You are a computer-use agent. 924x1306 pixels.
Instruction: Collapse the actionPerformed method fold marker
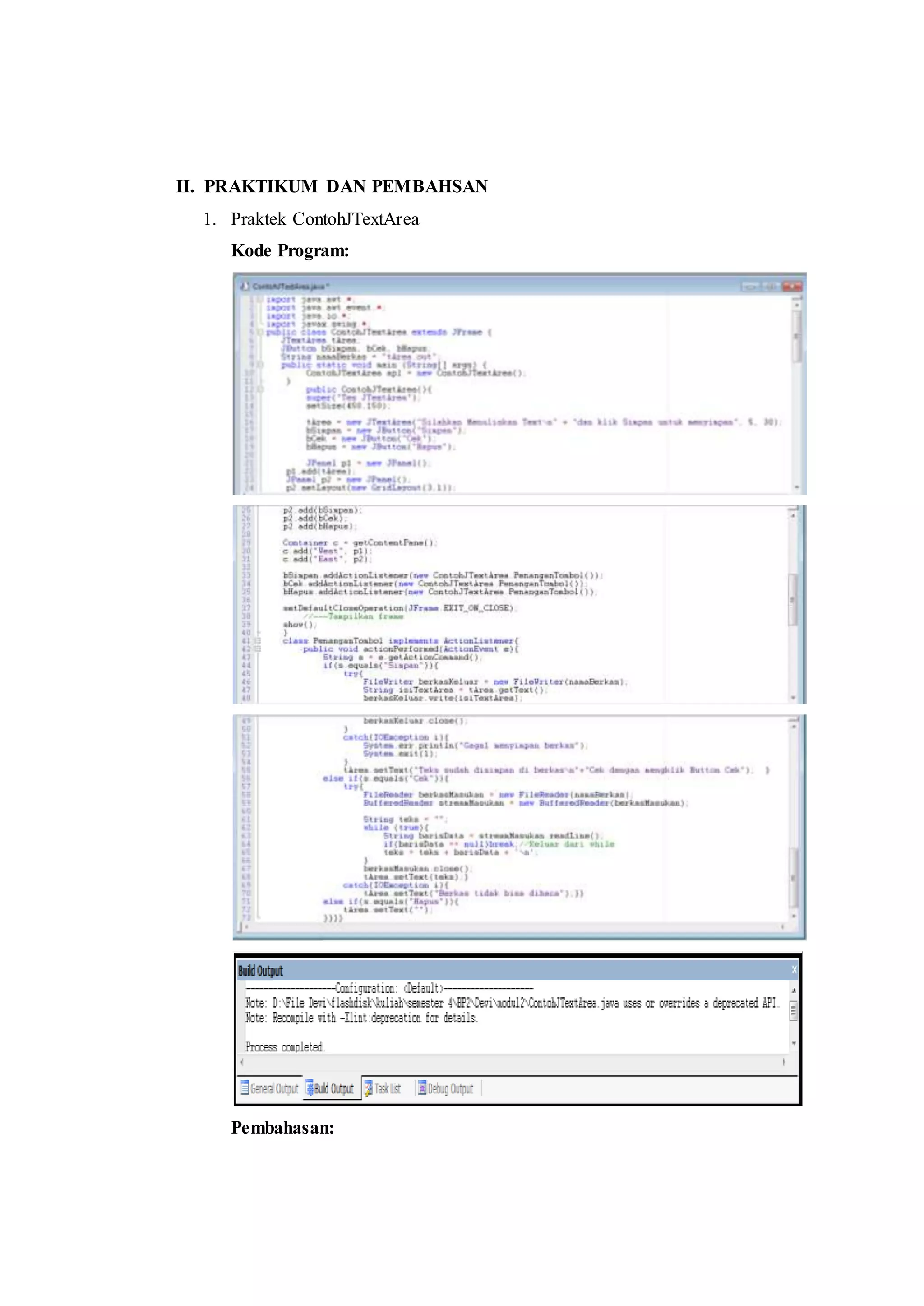pos(257,649)
